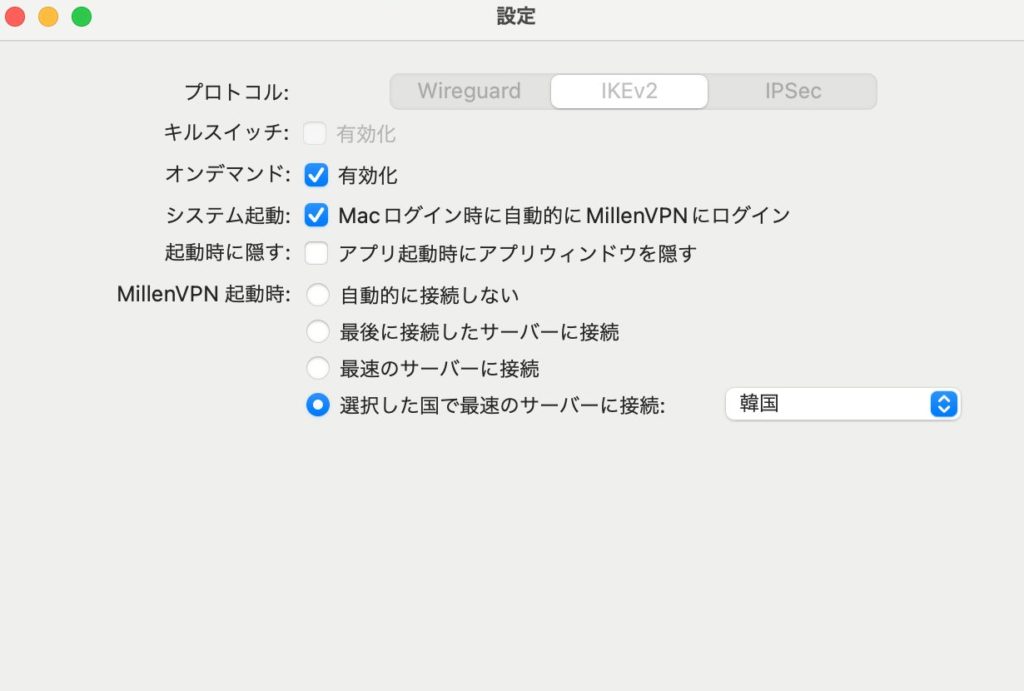
Task: Switch to the IKEv2 protocol
Action: [x=629, y=91]
